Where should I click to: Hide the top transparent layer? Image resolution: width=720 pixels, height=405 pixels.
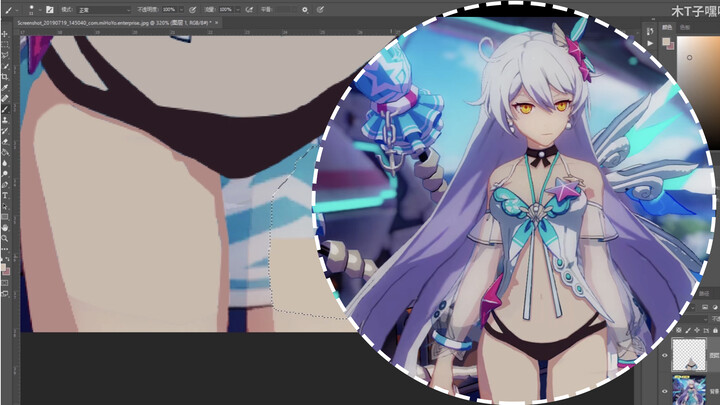coord(664,355)
